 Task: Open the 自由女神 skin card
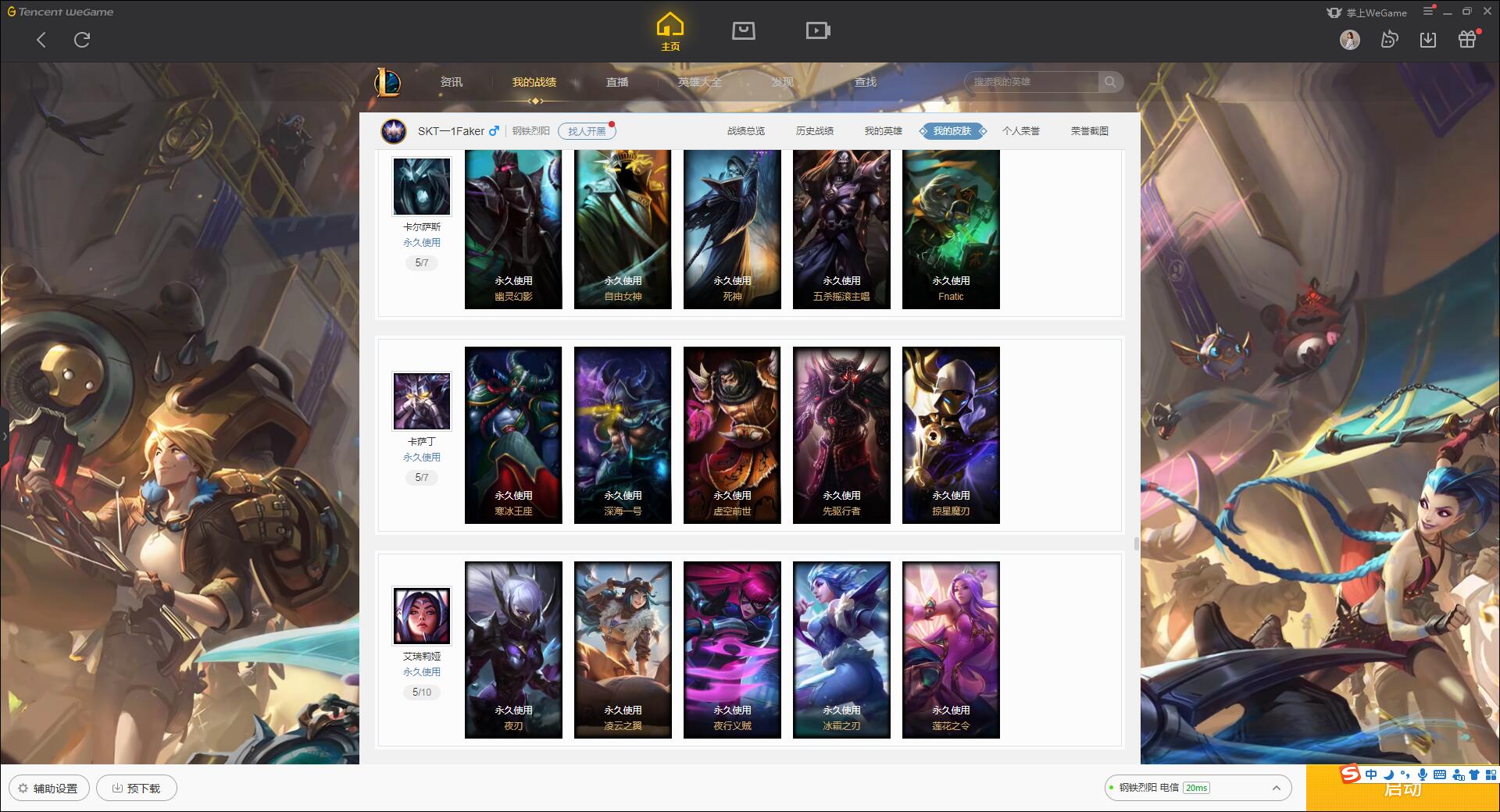(x=623, y=230)
